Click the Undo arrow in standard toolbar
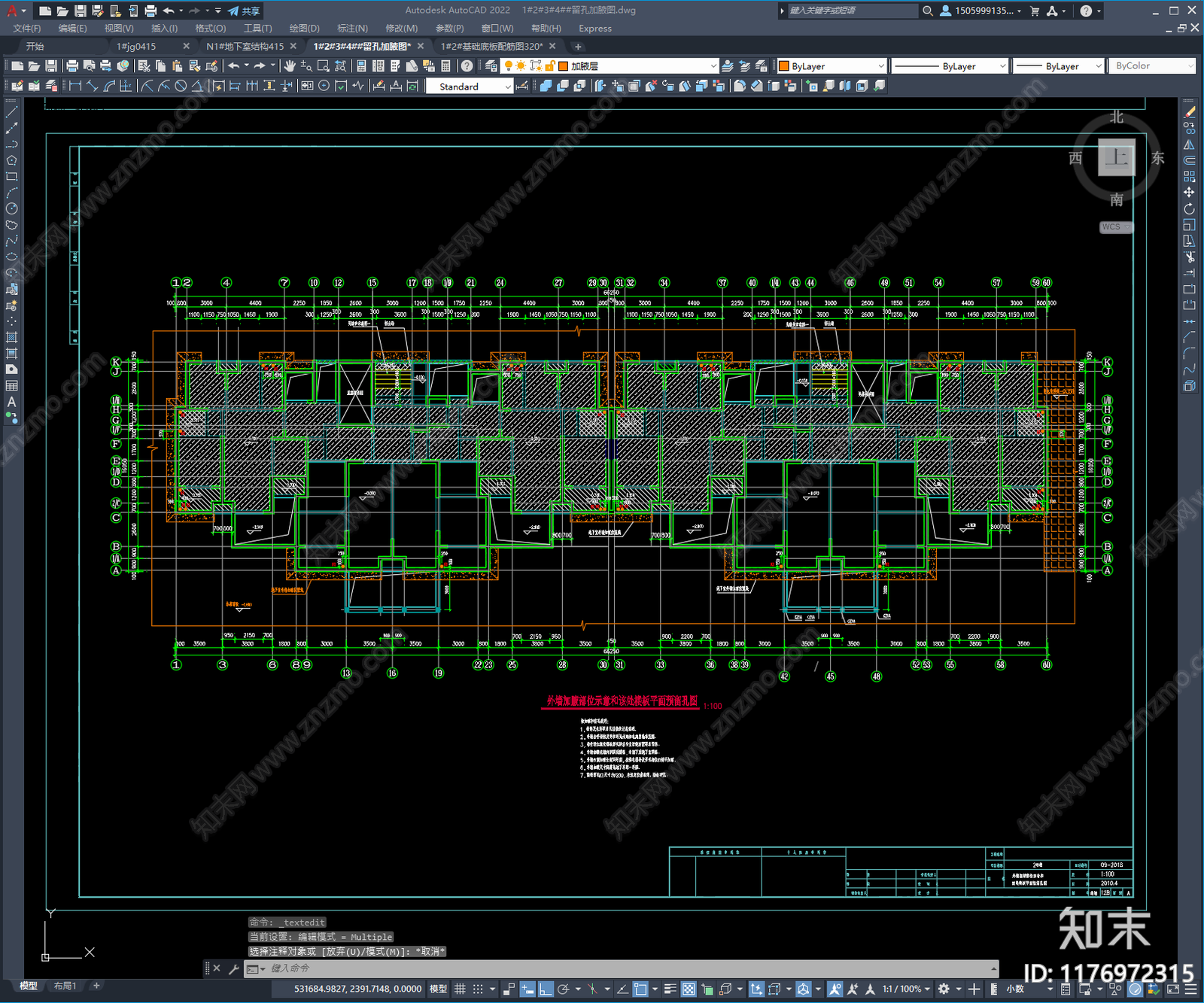 coord(234,66)
